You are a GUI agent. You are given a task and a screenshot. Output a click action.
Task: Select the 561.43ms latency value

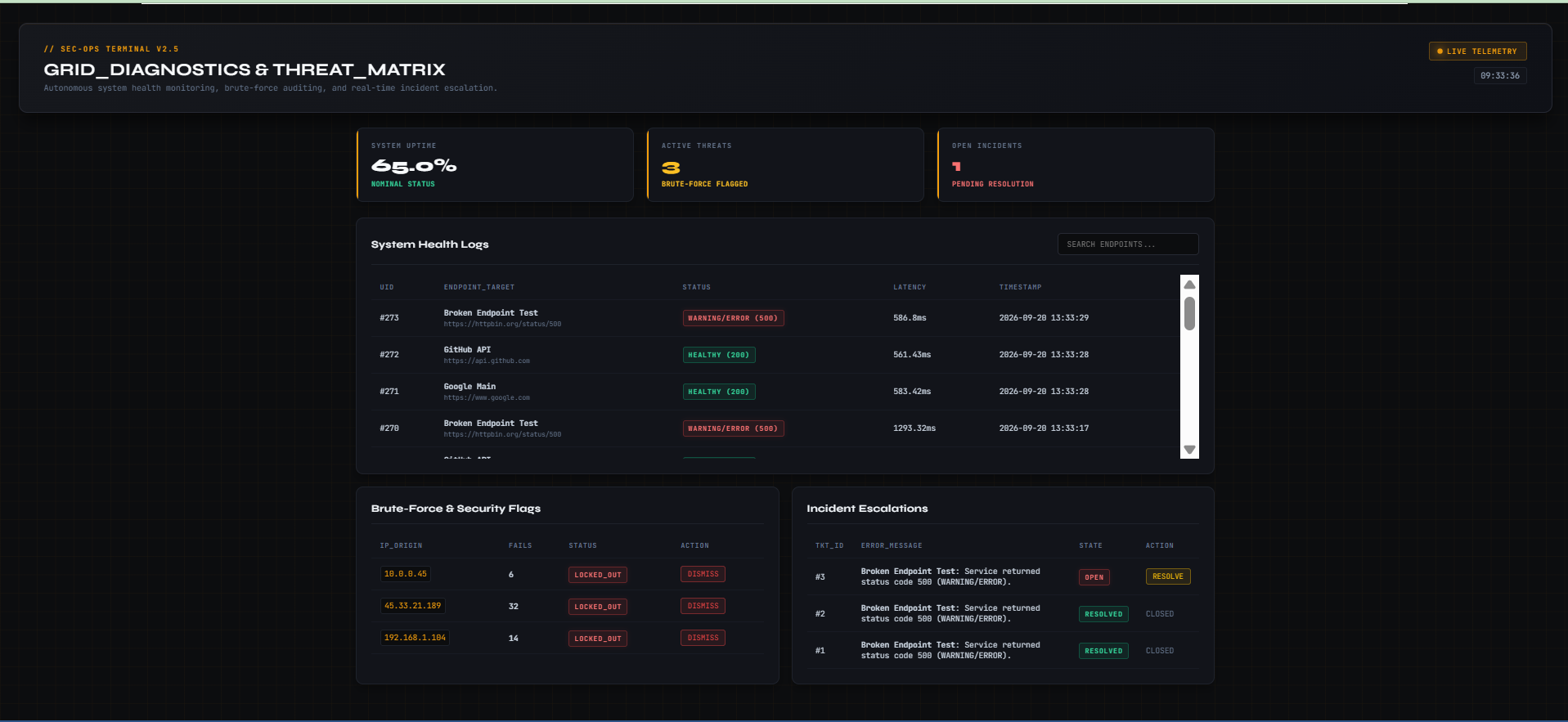click(912, 355)
